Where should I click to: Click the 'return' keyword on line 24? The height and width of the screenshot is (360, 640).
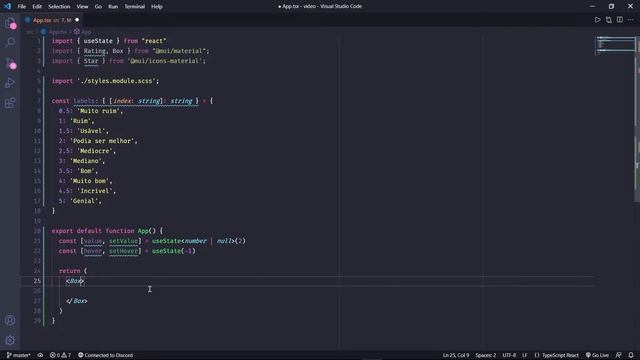point(69,271)
